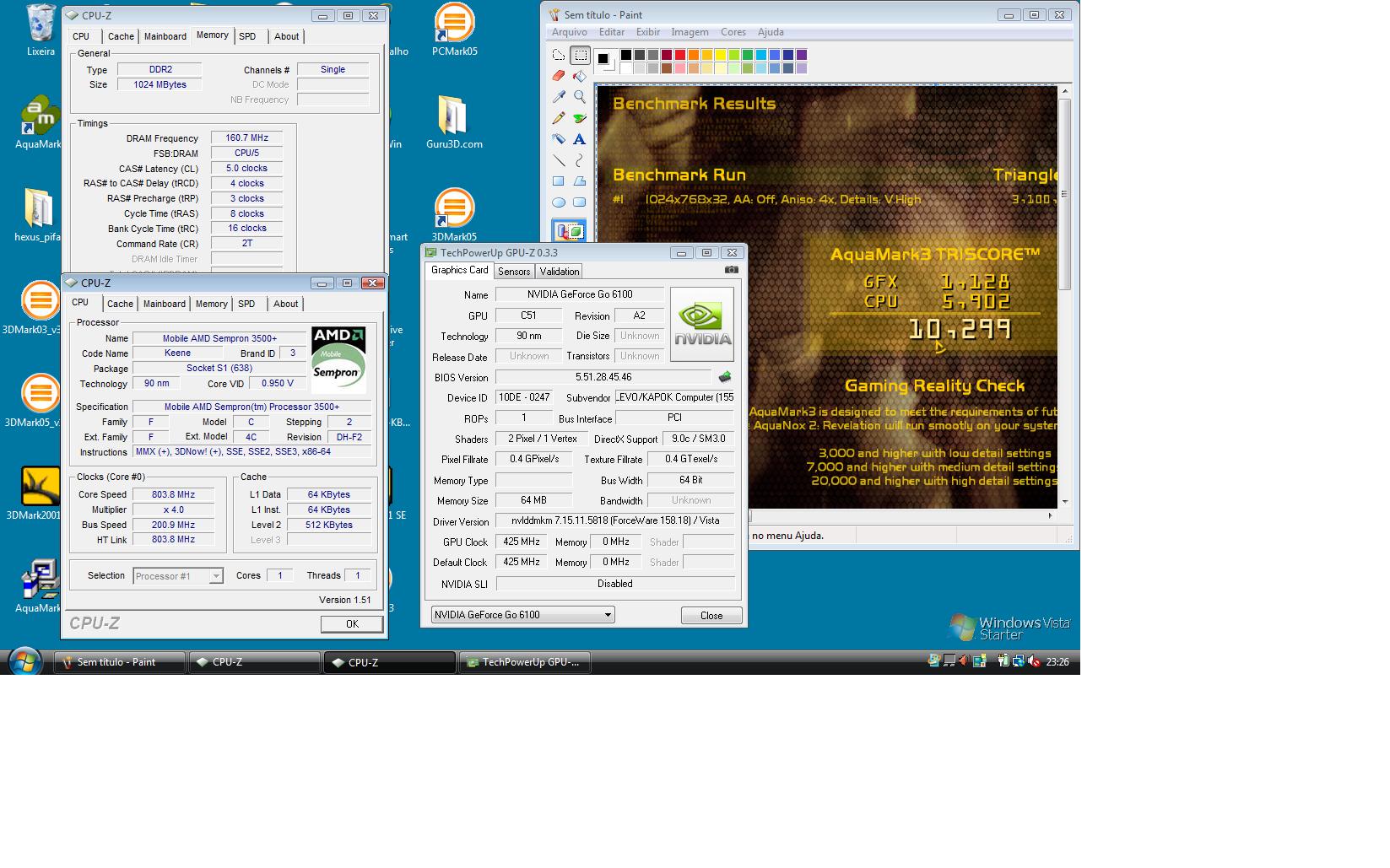Open the Exibir menu in Paint
The height and width of the screenshot is (868, 1390).
[648, 32]
